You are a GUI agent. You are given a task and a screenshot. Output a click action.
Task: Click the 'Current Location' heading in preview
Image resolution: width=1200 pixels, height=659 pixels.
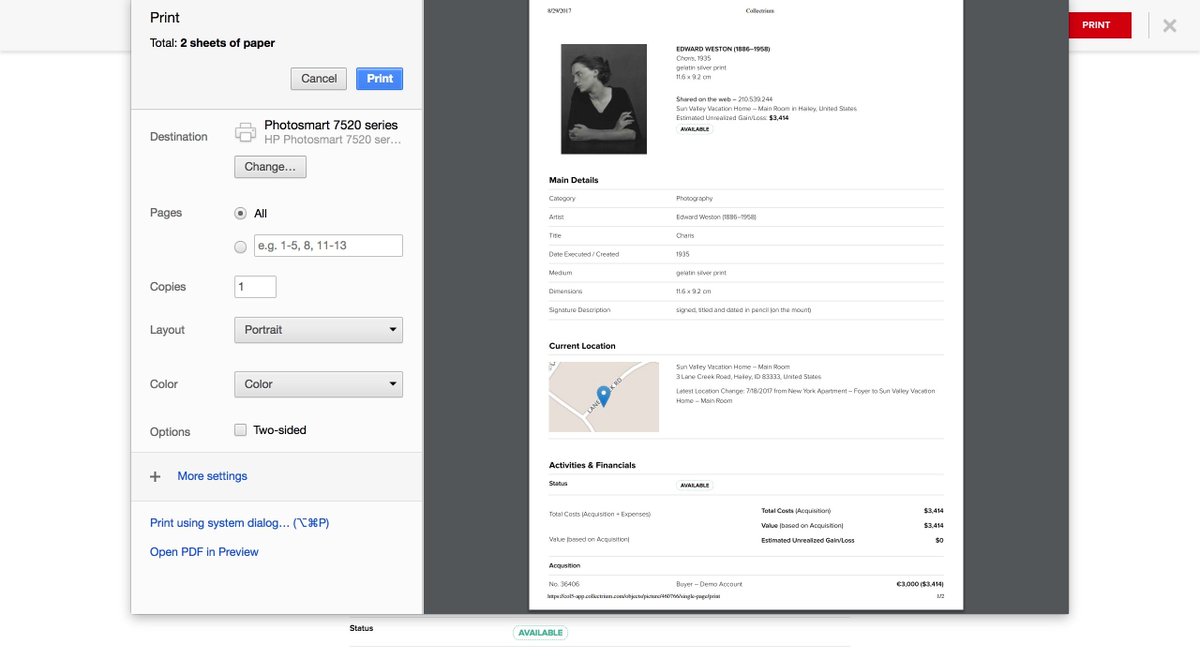coord(582,346)
